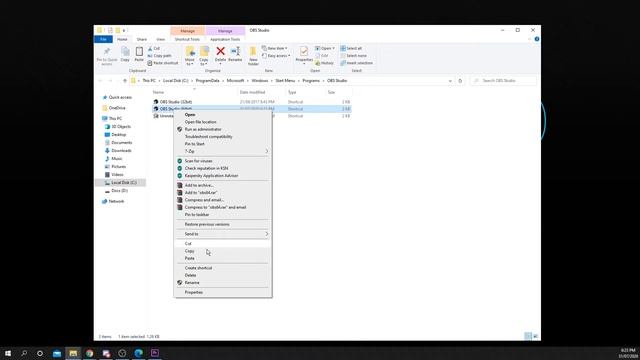
Task: Click Select none in the ribbon
Action: tap(353, 56)
